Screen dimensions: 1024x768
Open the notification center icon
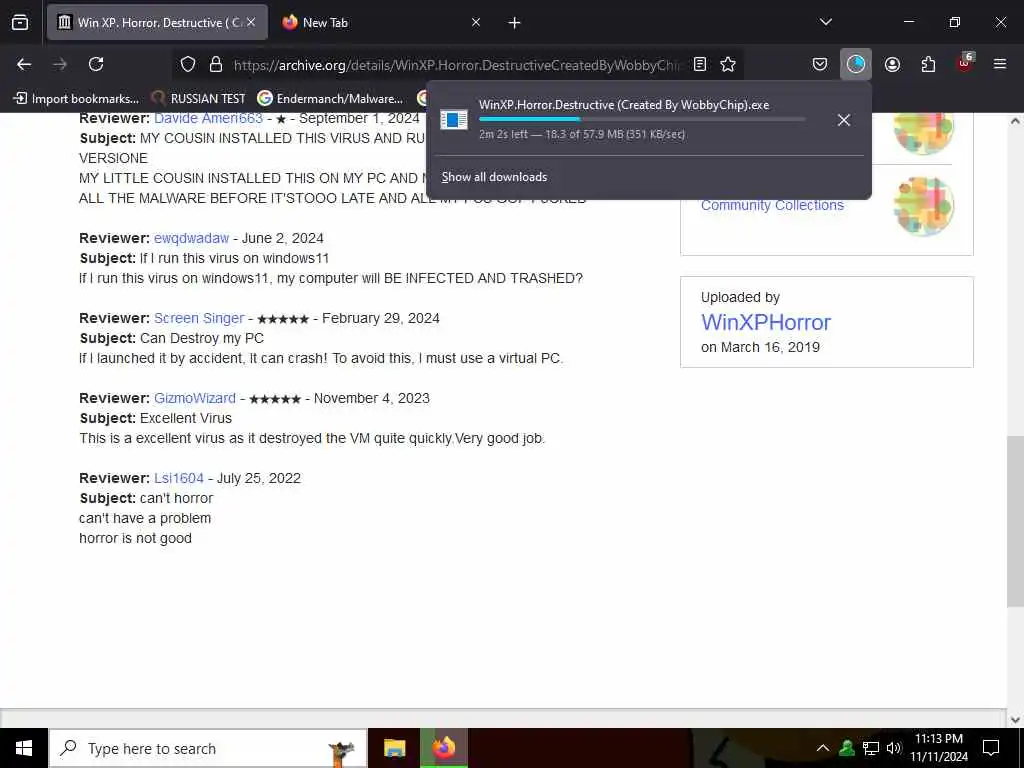click(991, 748)
